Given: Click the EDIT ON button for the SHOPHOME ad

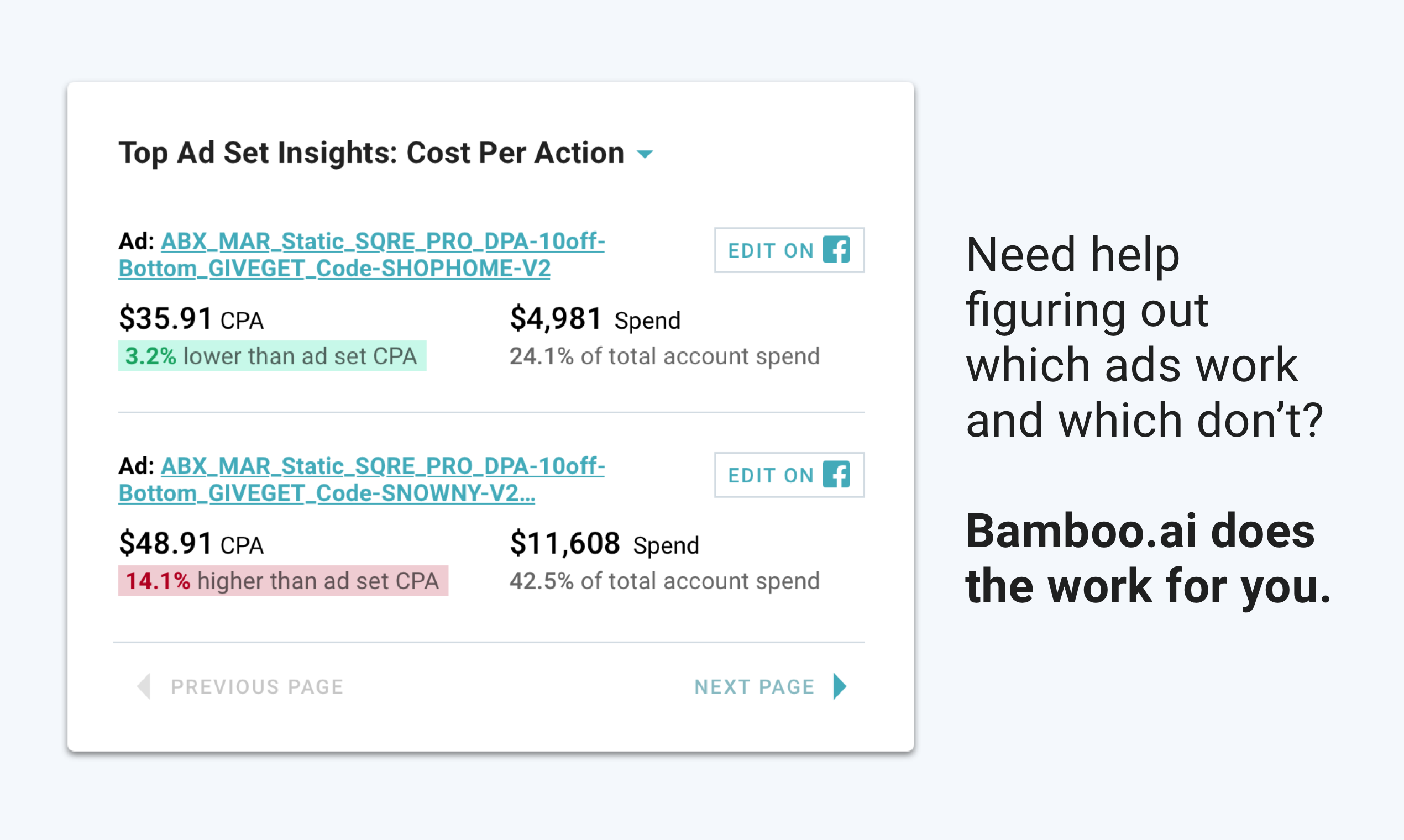Looking at the screenshot, I should coord(789,250).
